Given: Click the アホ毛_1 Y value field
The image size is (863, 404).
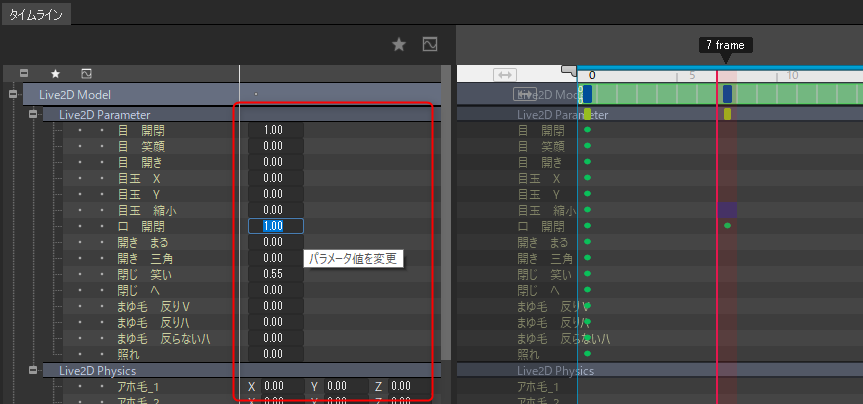Looking at the screenshot, I should click(x=345, y=386).
